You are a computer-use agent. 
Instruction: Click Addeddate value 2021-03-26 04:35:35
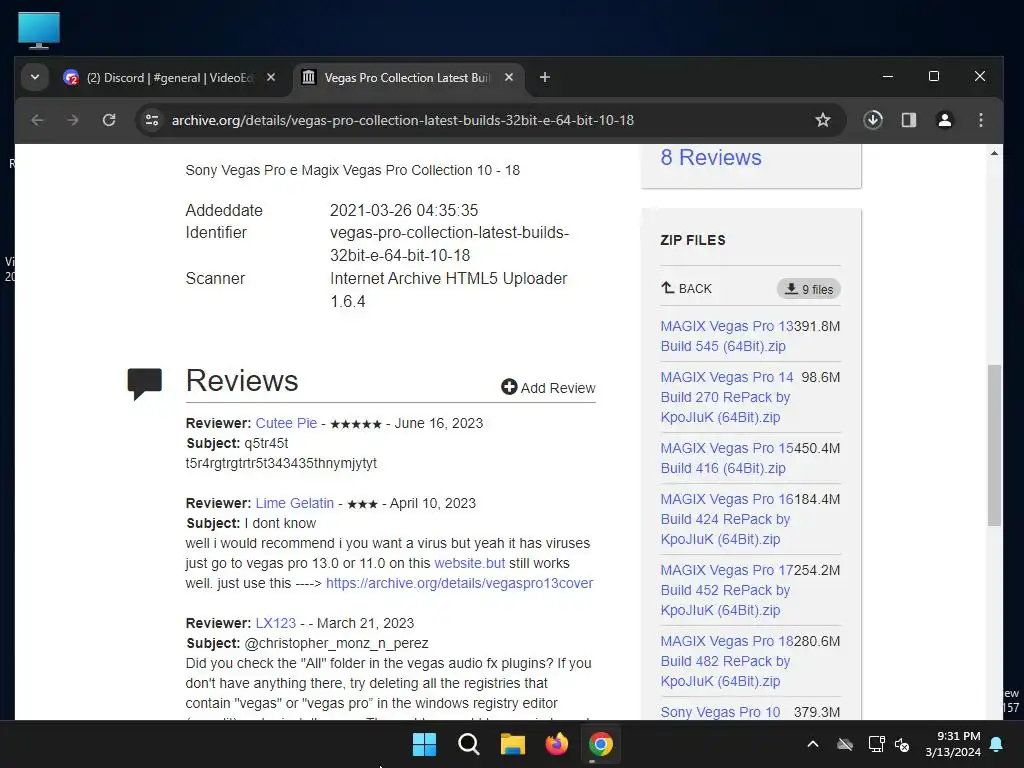click(x=404, y=210)
